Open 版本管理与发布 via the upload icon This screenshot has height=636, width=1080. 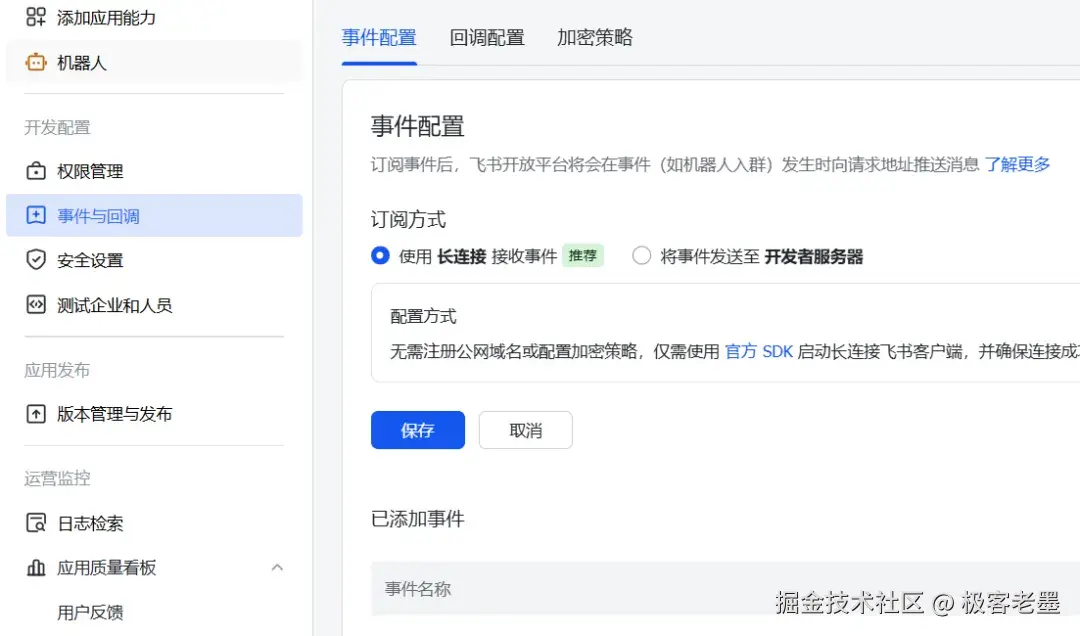click(34, 414)
